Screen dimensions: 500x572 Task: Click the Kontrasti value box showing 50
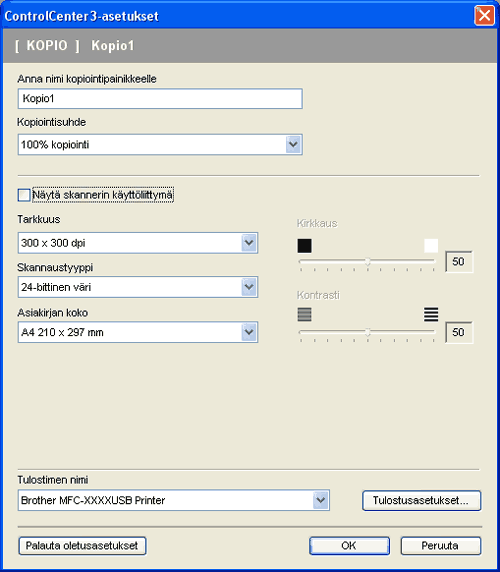[459, 332]
